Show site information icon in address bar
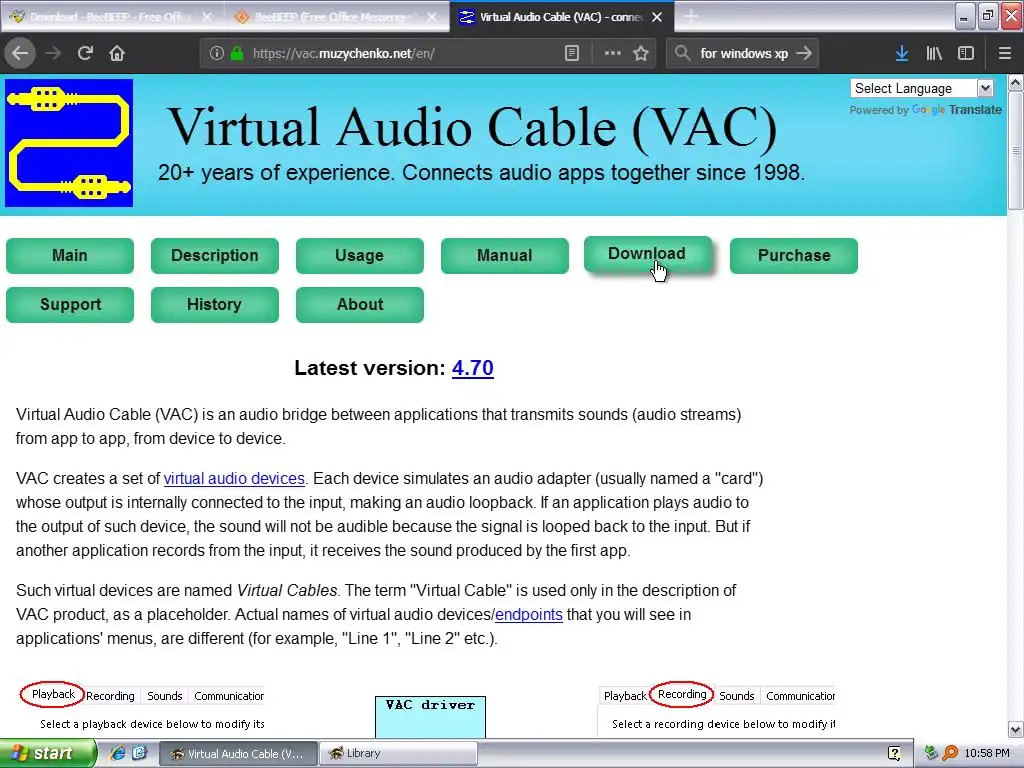Screen dimensions: 1024x768 click(x=216, y=53)
